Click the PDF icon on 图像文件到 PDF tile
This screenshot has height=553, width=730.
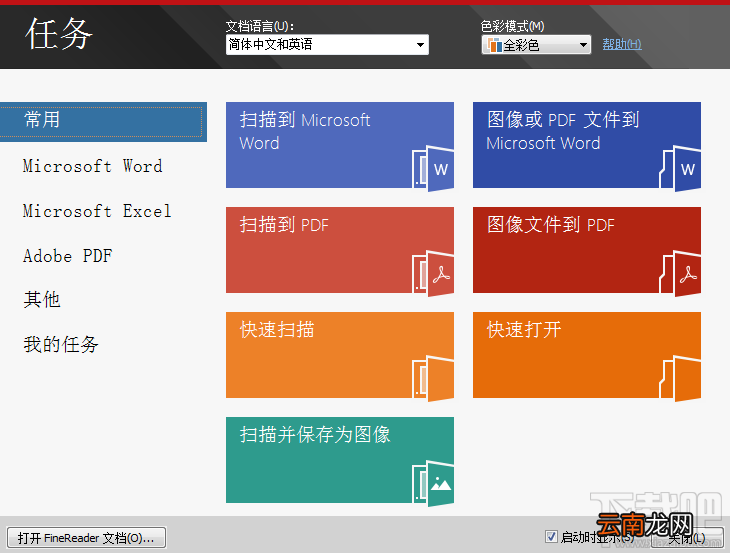coord(680,274)
